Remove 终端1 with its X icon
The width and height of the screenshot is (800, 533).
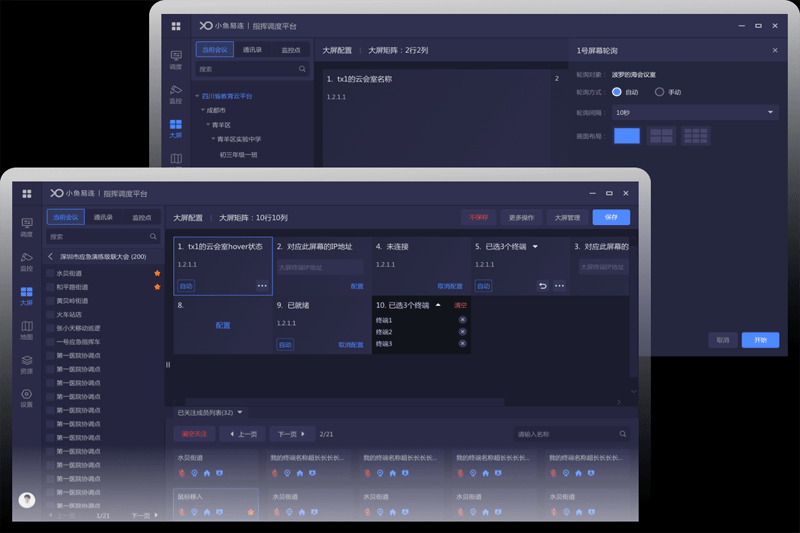pos(462,320)
